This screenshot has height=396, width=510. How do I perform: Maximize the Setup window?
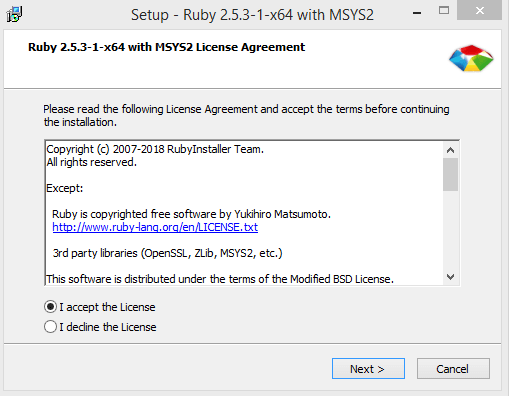pos(444,11)
